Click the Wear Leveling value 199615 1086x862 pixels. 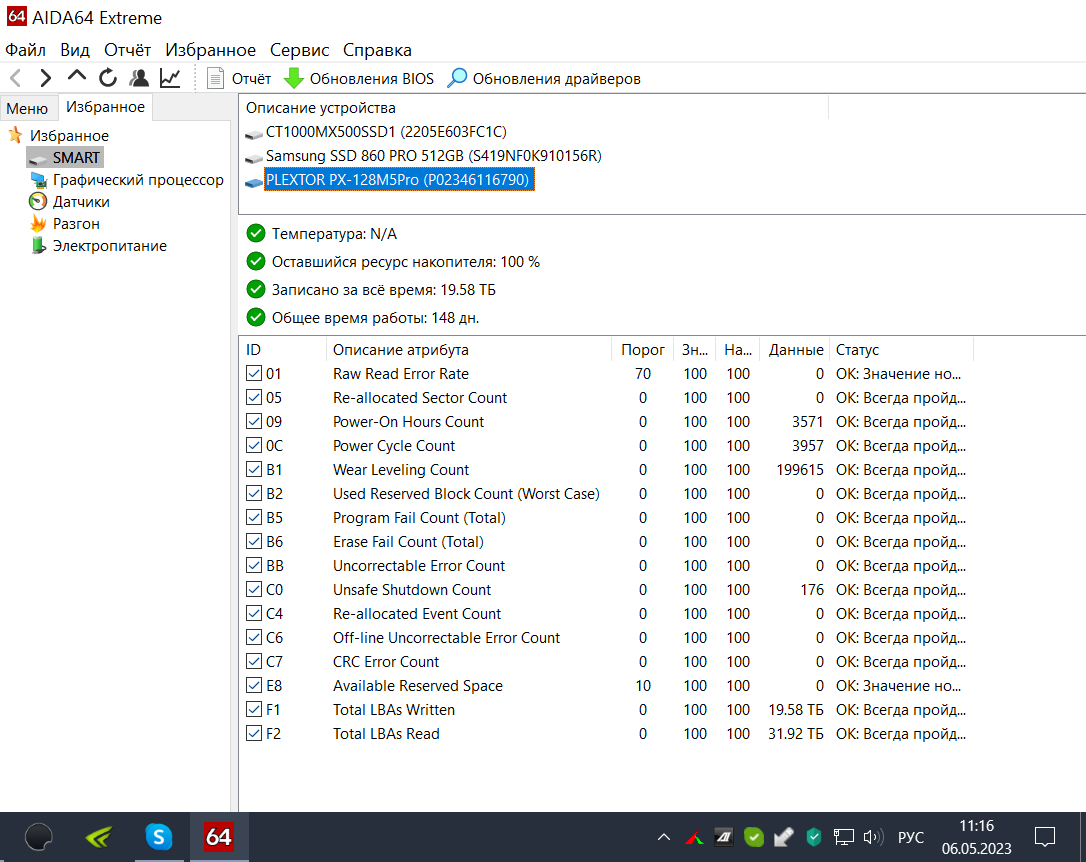(800, 469)
